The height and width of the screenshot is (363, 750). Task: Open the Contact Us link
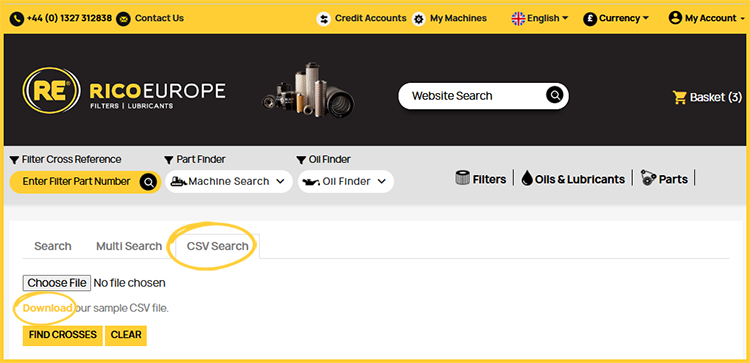tap(159, 18)
